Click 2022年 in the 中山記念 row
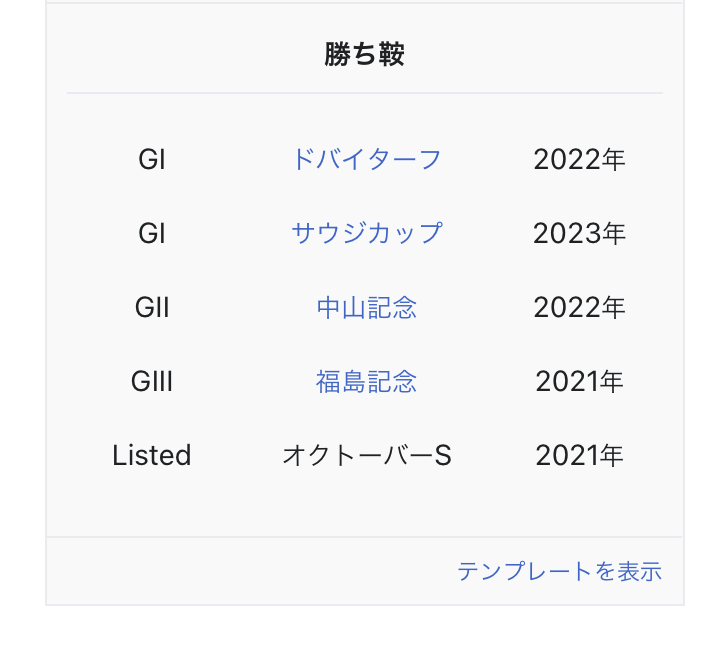 579,308
